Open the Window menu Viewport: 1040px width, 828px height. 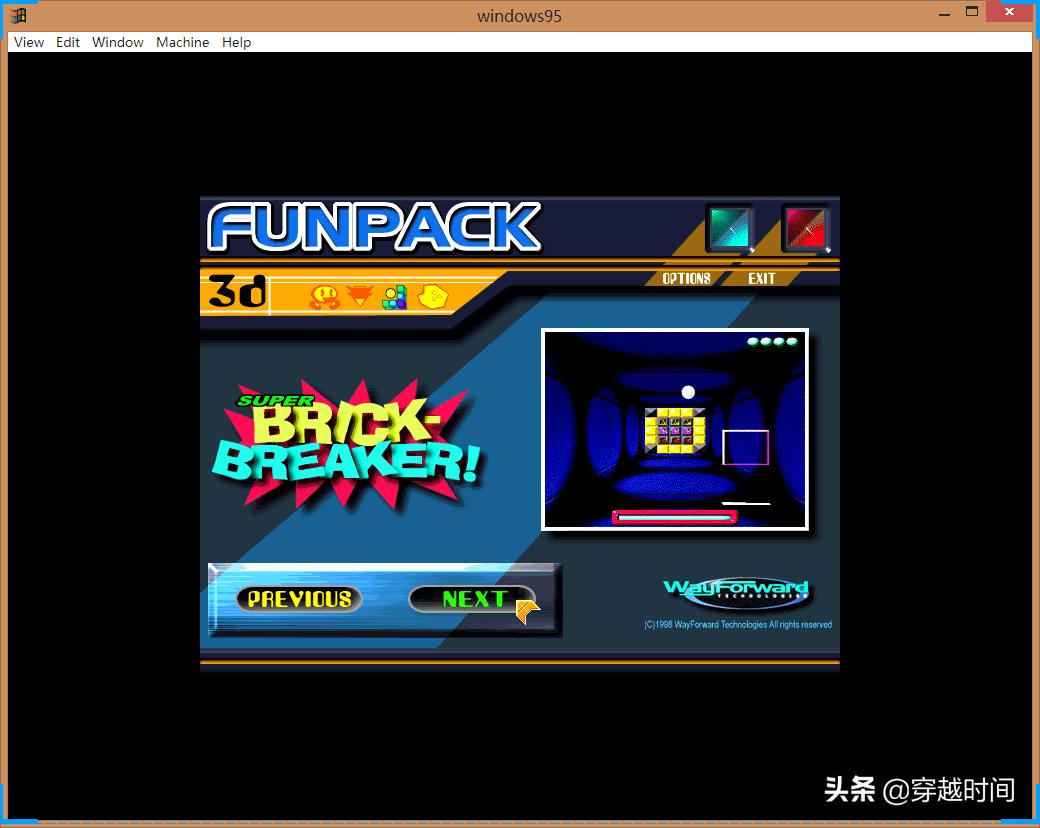tap(117, 42)
